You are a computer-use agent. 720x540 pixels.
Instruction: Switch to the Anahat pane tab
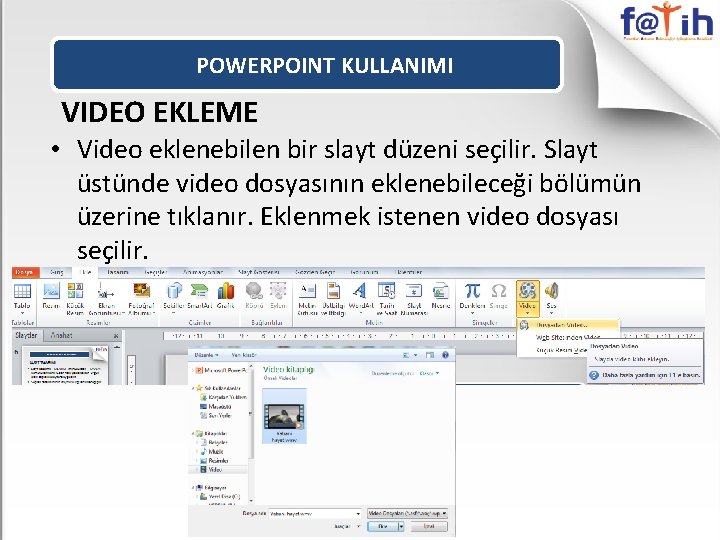pos(61,335)
